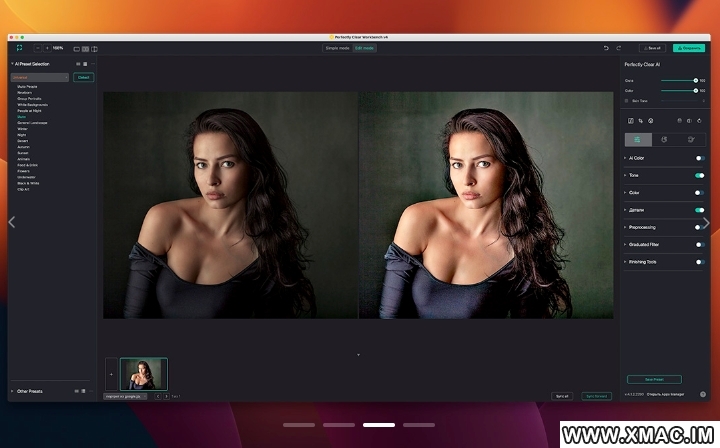Toggle AI Color switch
Viewport: 720px width, 448px height.
(700, 158)
